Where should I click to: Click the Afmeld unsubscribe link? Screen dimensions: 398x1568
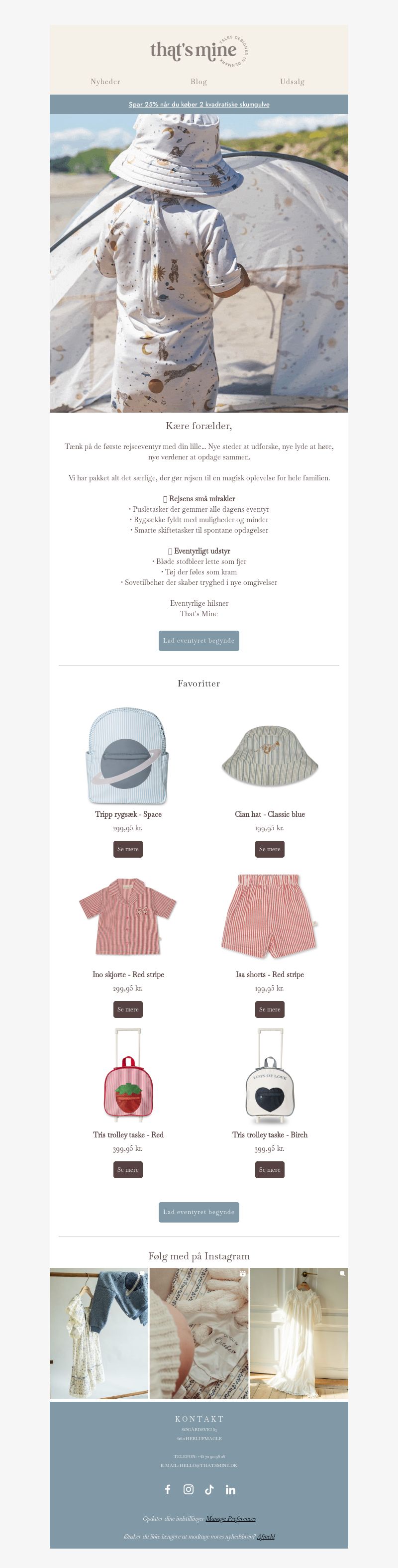pyautogui.click(x=266, y=1536)
